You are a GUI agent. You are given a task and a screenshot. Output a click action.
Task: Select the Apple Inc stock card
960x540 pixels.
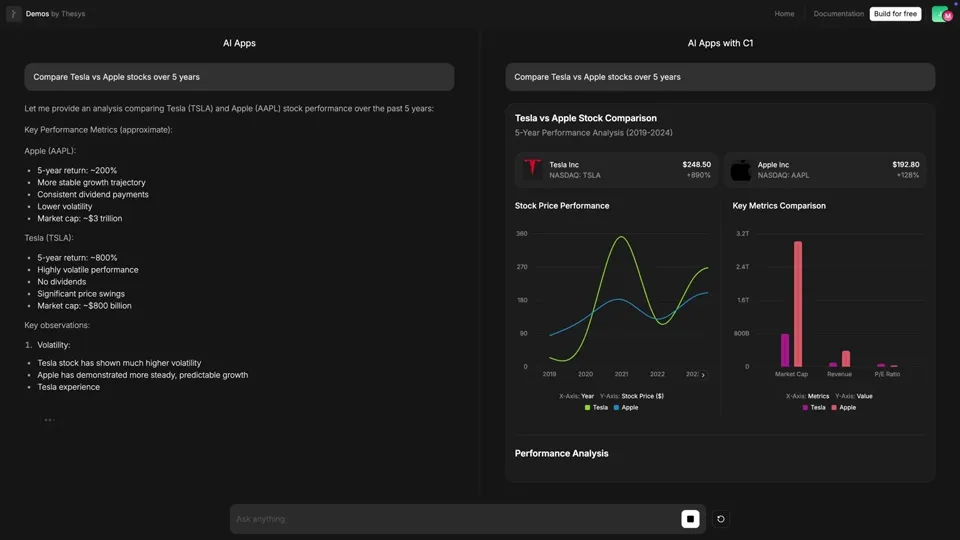(x=825, y=170)
